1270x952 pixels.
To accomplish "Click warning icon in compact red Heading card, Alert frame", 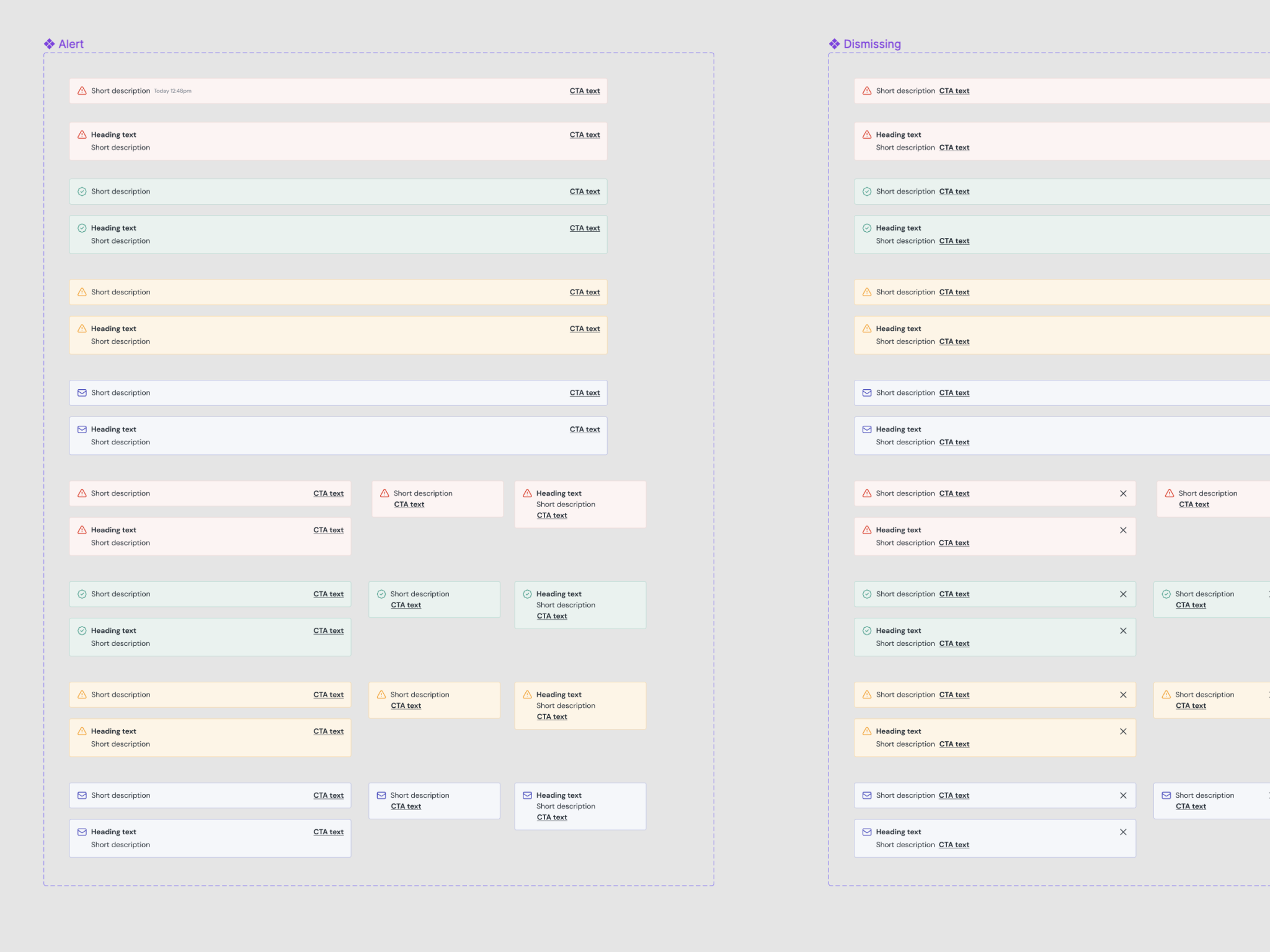I will tap(528, 493).
